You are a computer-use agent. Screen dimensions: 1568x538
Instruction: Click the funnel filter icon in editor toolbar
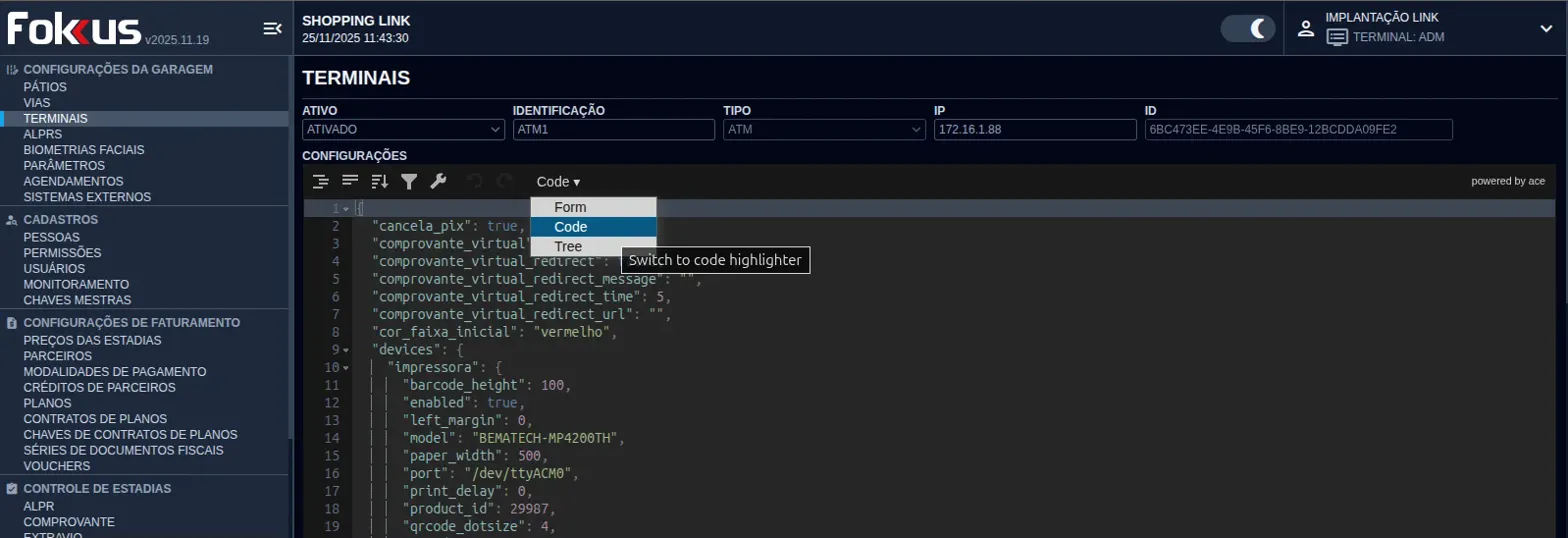[x=409, y=181]
